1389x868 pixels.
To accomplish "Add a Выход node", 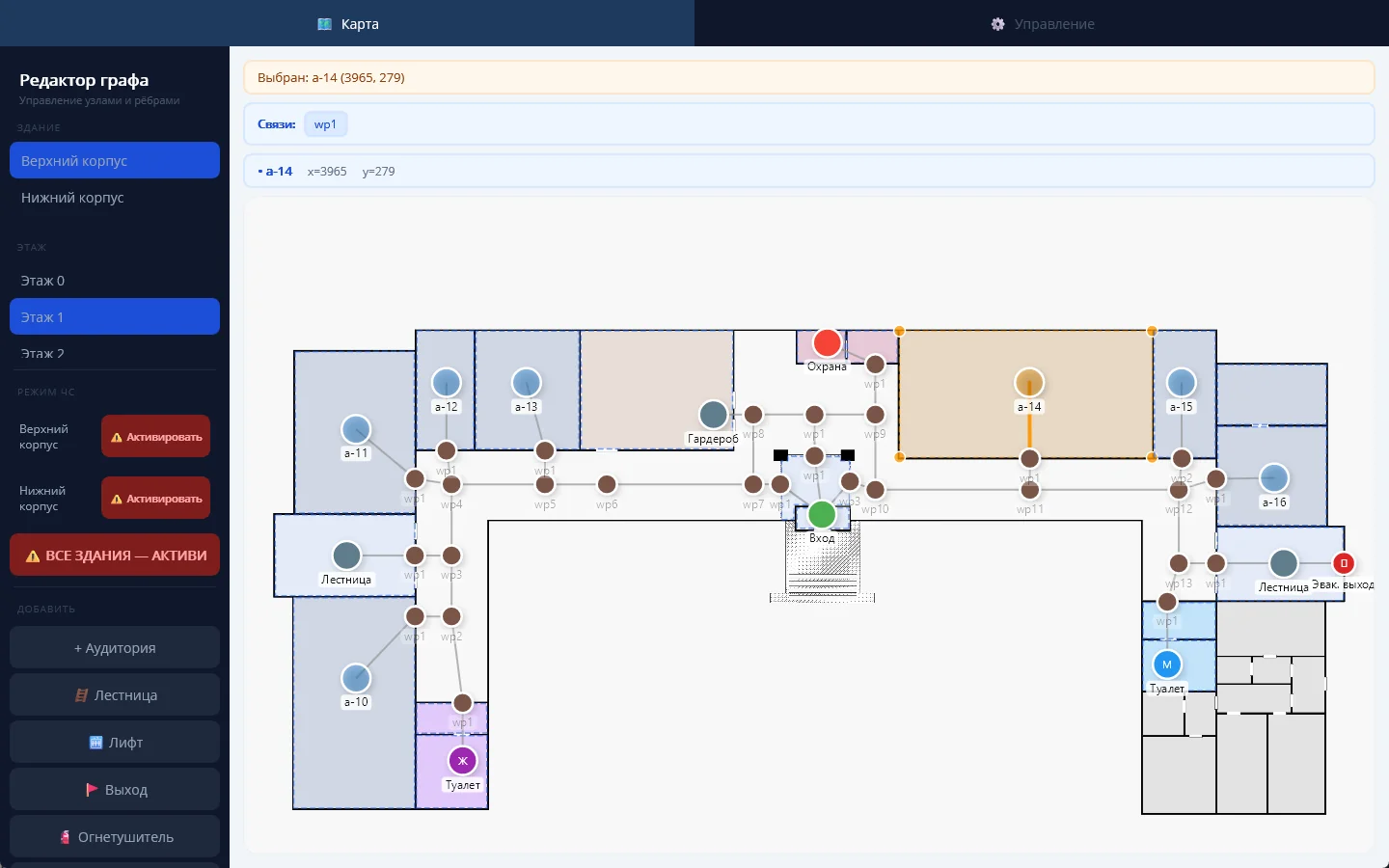I will pyautogui.click(x=115, y=790).
